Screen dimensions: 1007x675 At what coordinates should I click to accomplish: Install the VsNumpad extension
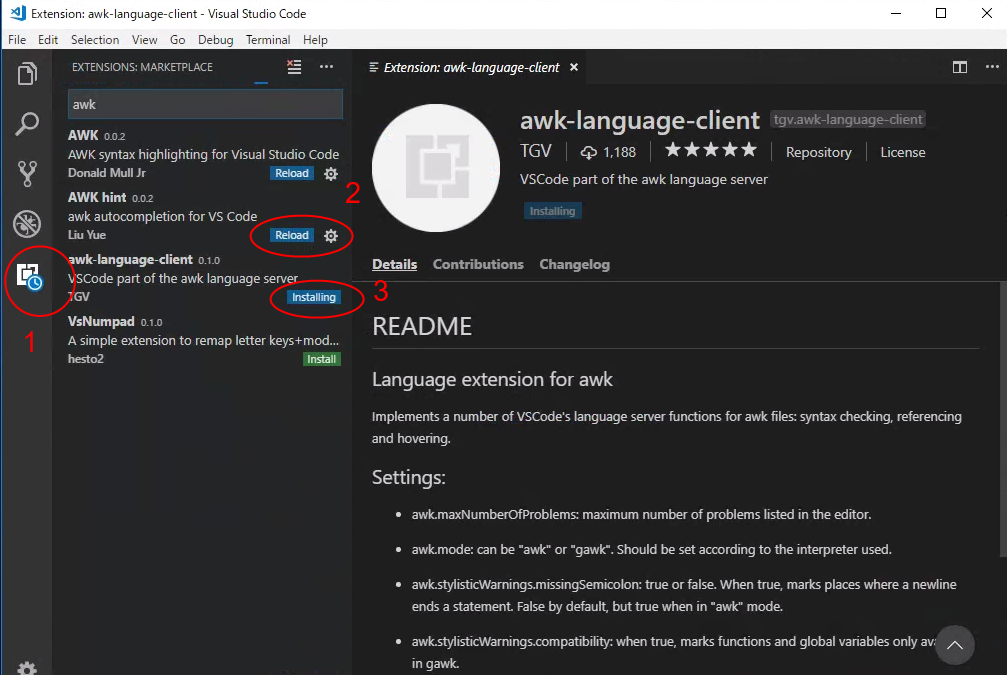[x=321, y=359]
